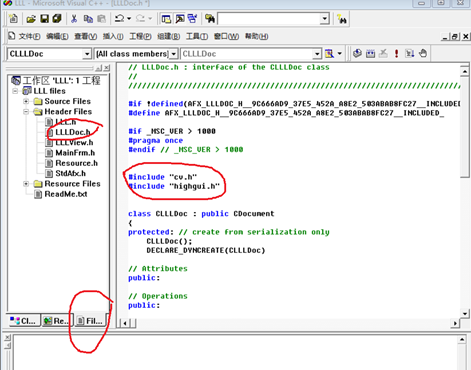Collapse the Header Files folder
The width and height of the screenshot is (471, 370).
(x=26, y=111)
